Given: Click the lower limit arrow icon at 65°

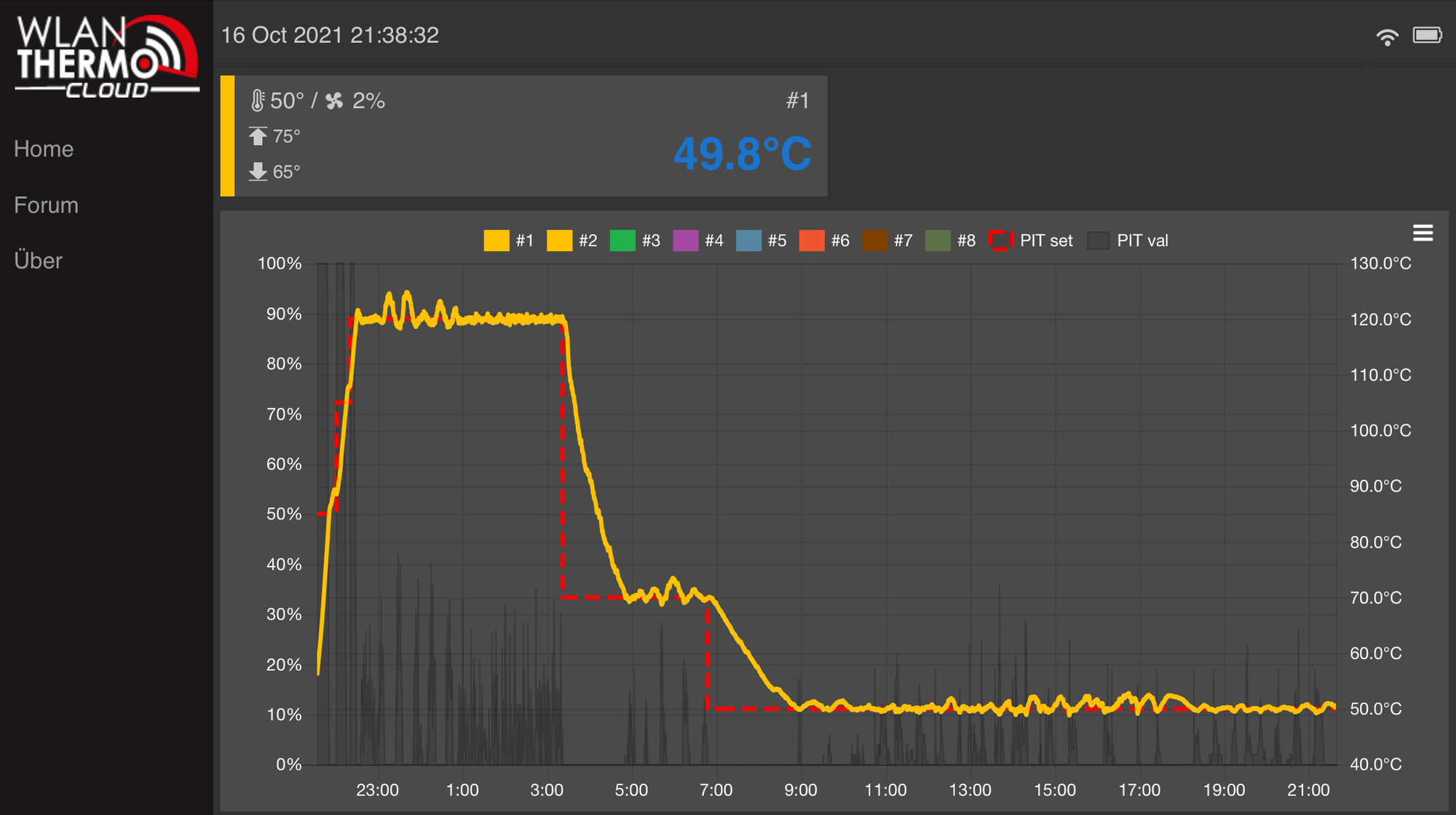Looking at the screenshot, I should click(x=258, y=172).
